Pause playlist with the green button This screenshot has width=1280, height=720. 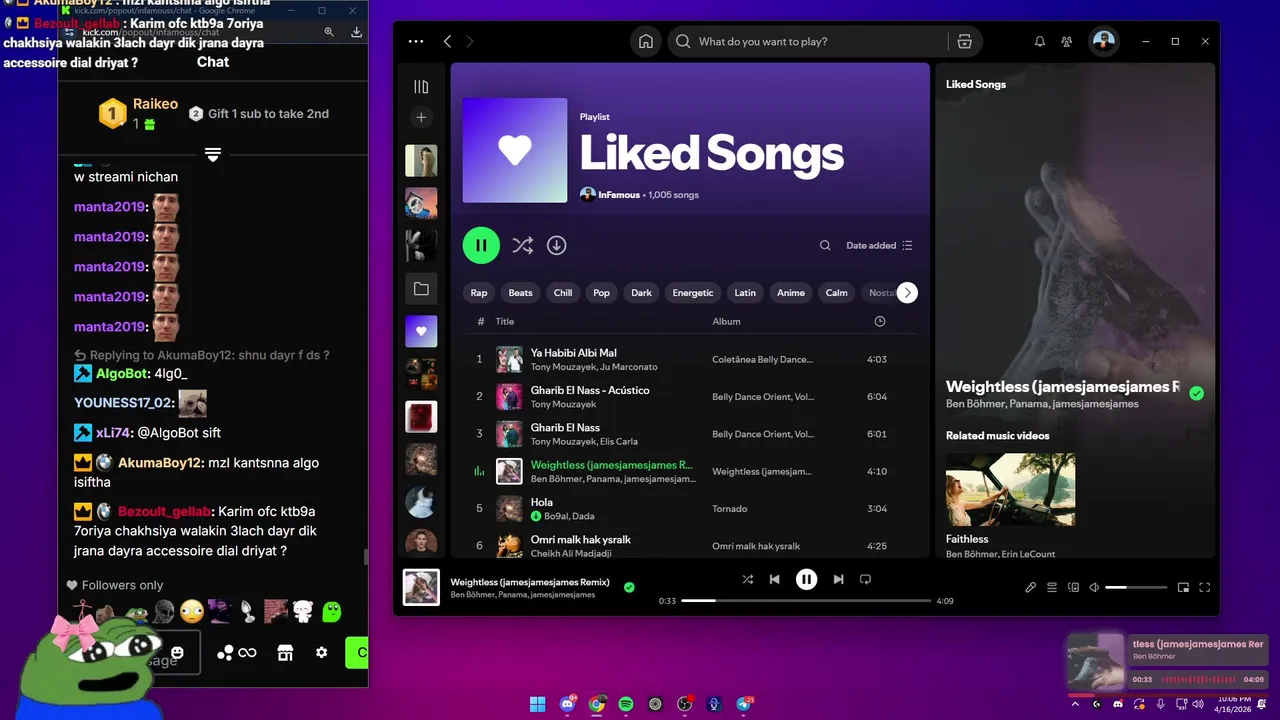(x=481, y=245)
